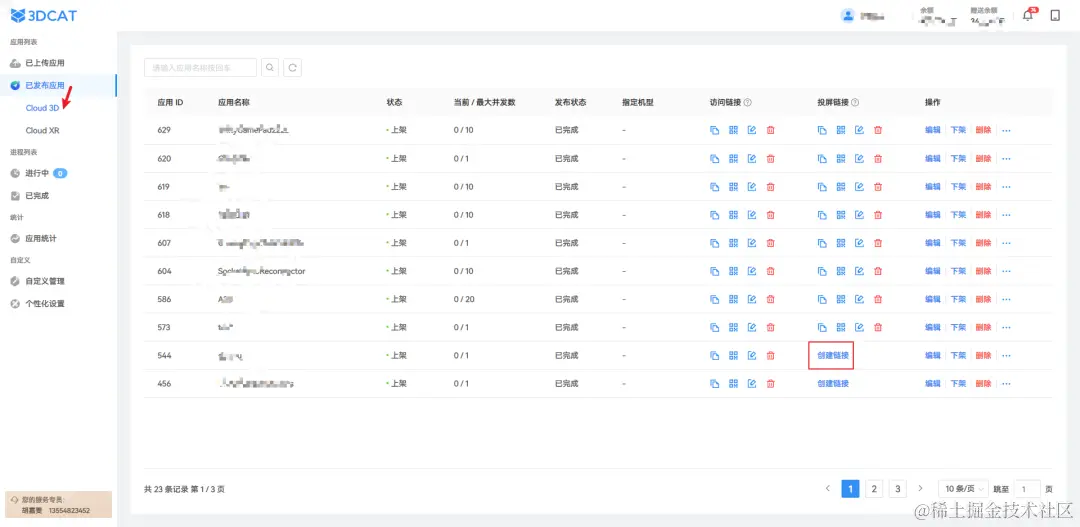Show cast link QR code for app 604
Screen dimensions: 1080x527
coord(841,271)
